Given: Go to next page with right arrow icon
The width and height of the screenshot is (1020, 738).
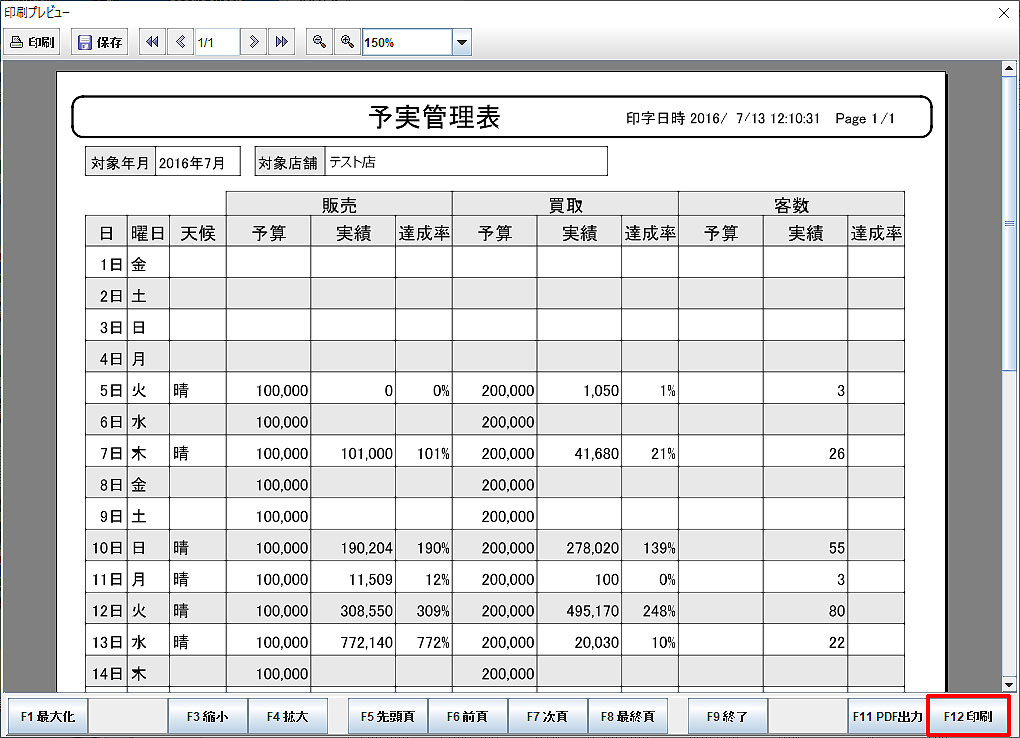Looking at the screenshot, I should click(x=253, y=41).
